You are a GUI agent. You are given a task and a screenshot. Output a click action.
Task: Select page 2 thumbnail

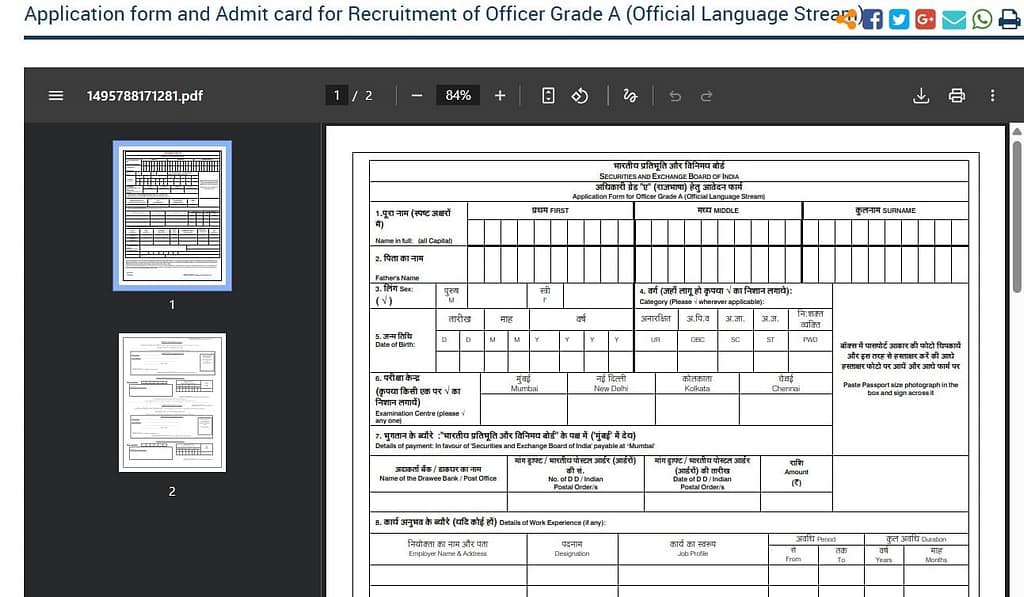click(x=172, y=402)
